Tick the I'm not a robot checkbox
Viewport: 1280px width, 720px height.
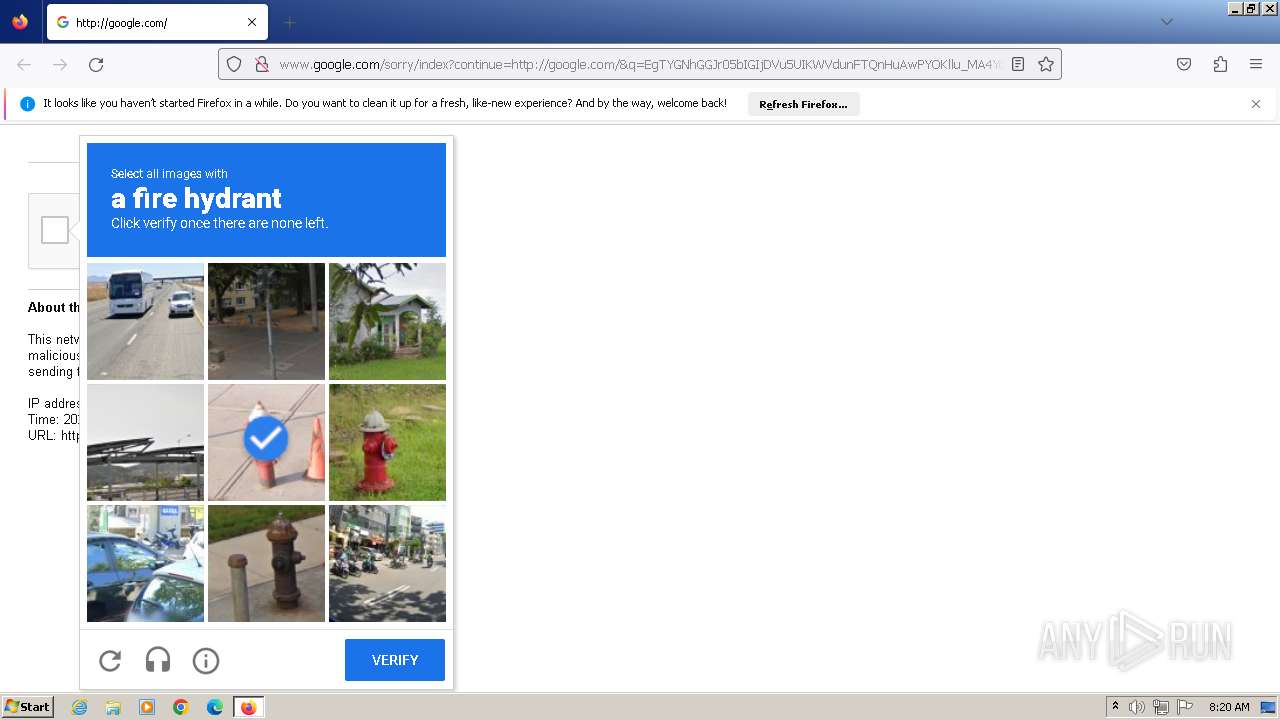[55, 230]
